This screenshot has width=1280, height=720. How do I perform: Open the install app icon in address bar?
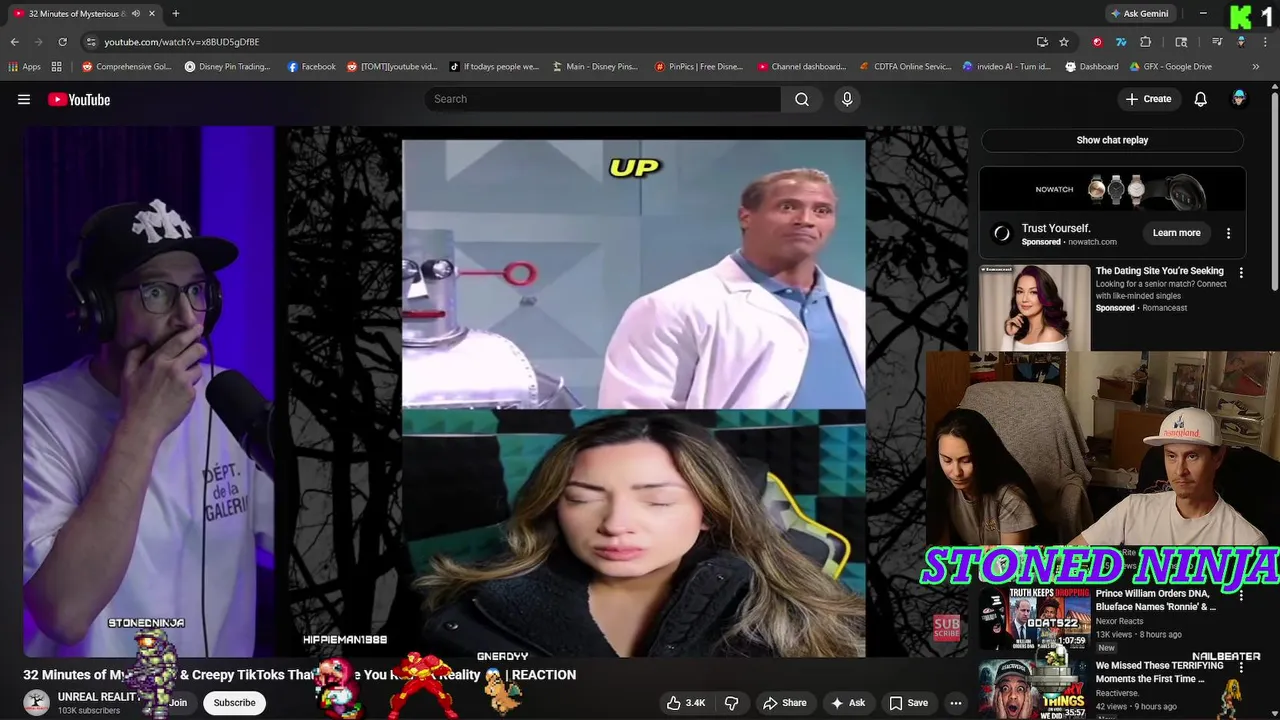[x=1042, y=42]
